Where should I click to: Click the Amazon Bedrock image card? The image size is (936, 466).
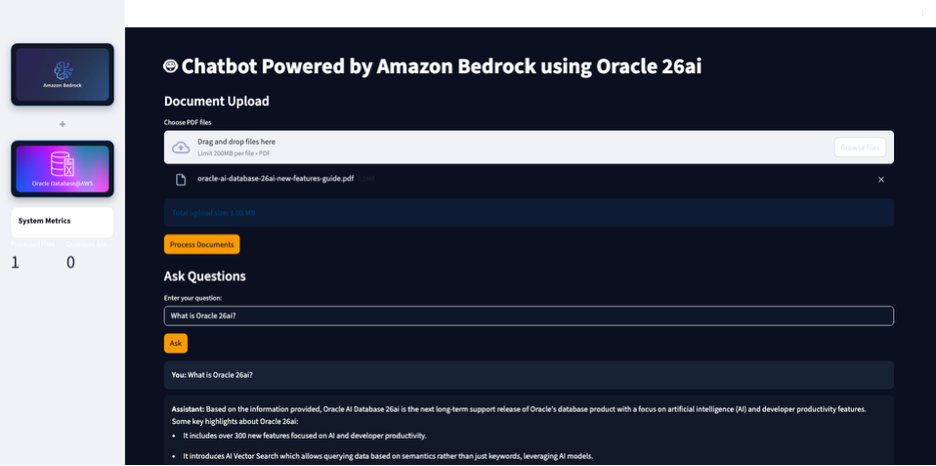pyautogui.click(x=62, y=74)
